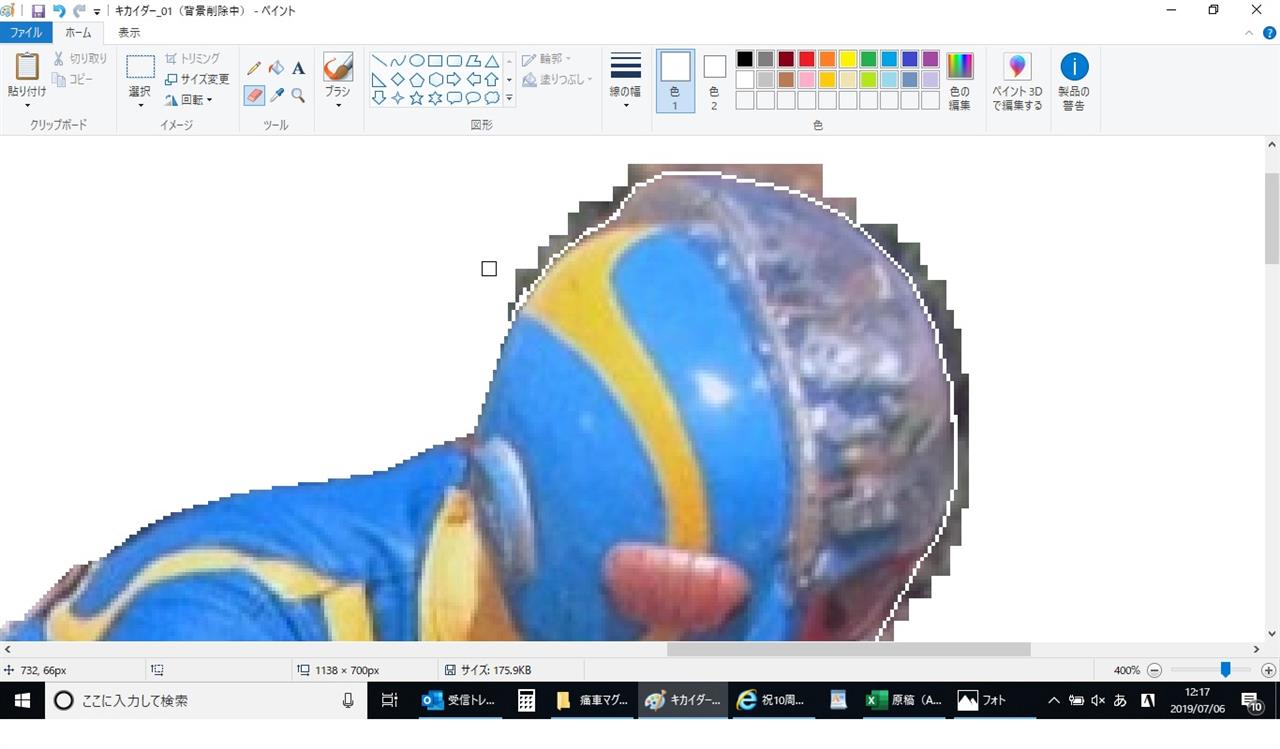Click the zoom slider handle

(1225, 670)
